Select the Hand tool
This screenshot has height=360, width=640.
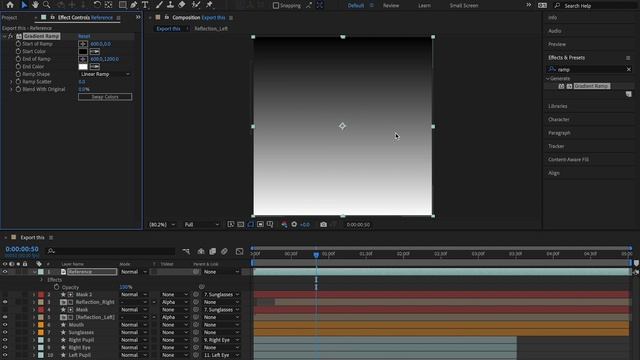[36, 5]
